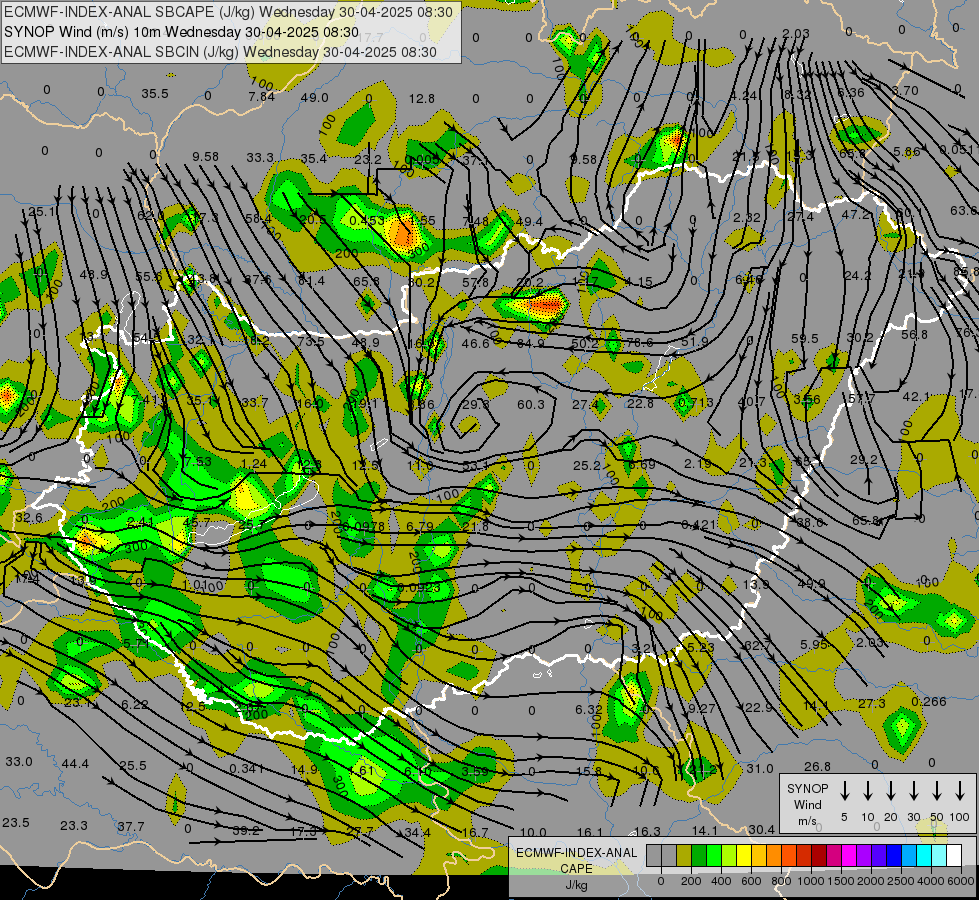Screen dimensions: 979x900
Task: Click the map value '6.79'
Action: 420,527
